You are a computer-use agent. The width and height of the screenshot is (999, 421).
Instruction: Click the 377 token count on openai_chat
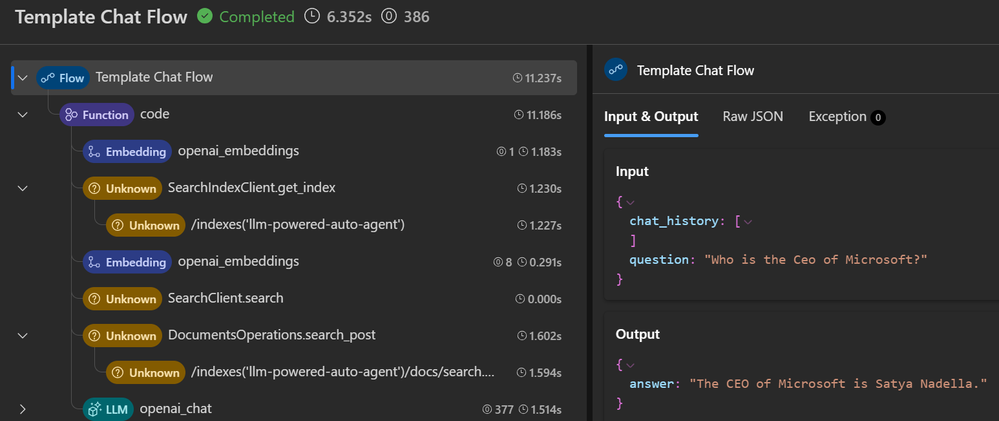[504, 410]
